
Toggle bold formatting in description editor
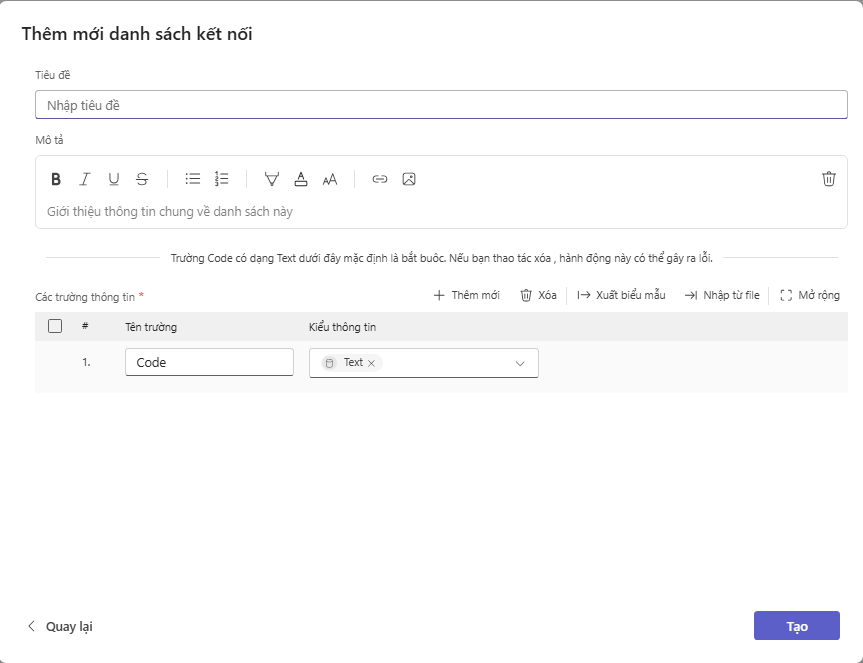[56, 179]
